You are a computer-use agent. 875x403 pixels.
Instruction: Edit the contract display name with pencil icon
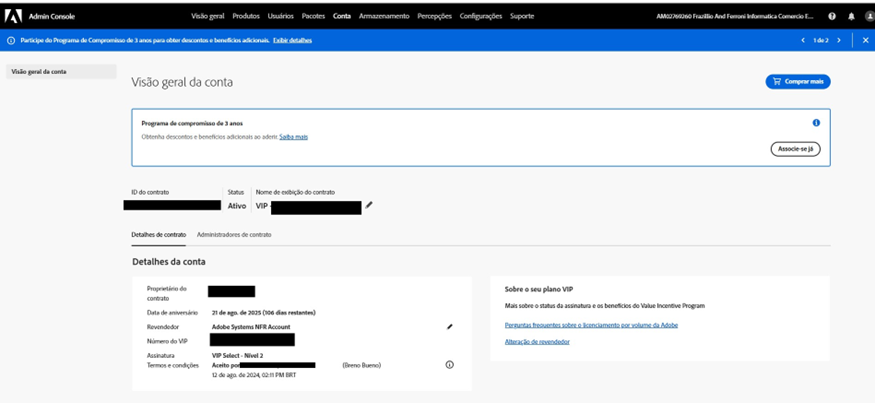click(x=369, y=205)
